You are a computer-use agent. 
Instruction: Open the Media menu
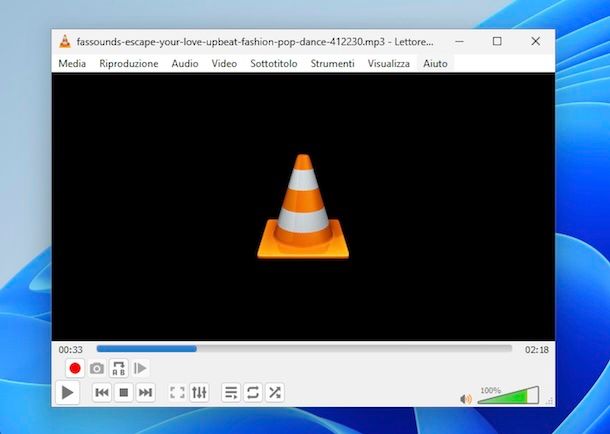pos(72,63)
